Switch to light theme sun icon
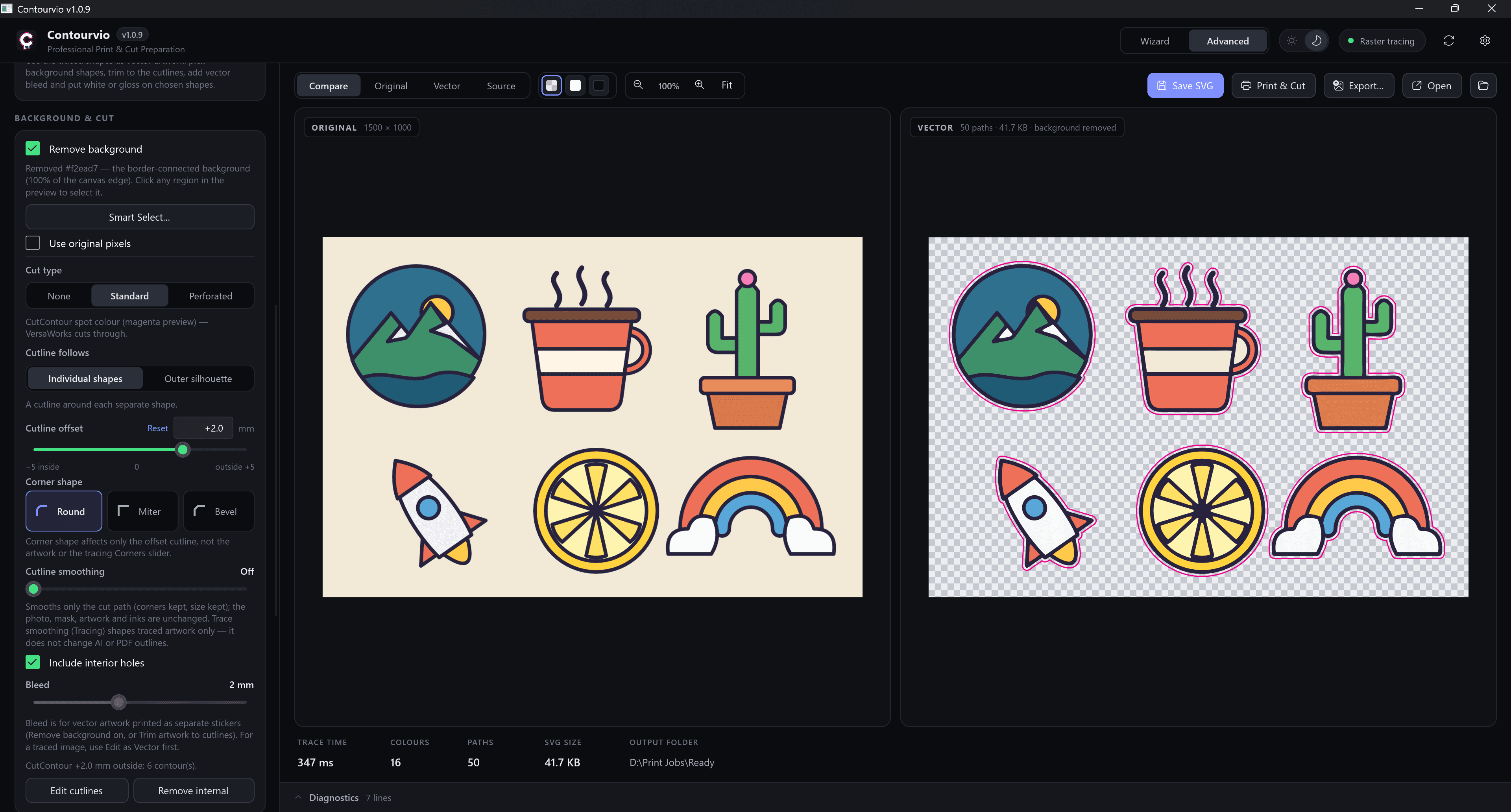This screenshot has width=1511, height=812. (1291, 41)
